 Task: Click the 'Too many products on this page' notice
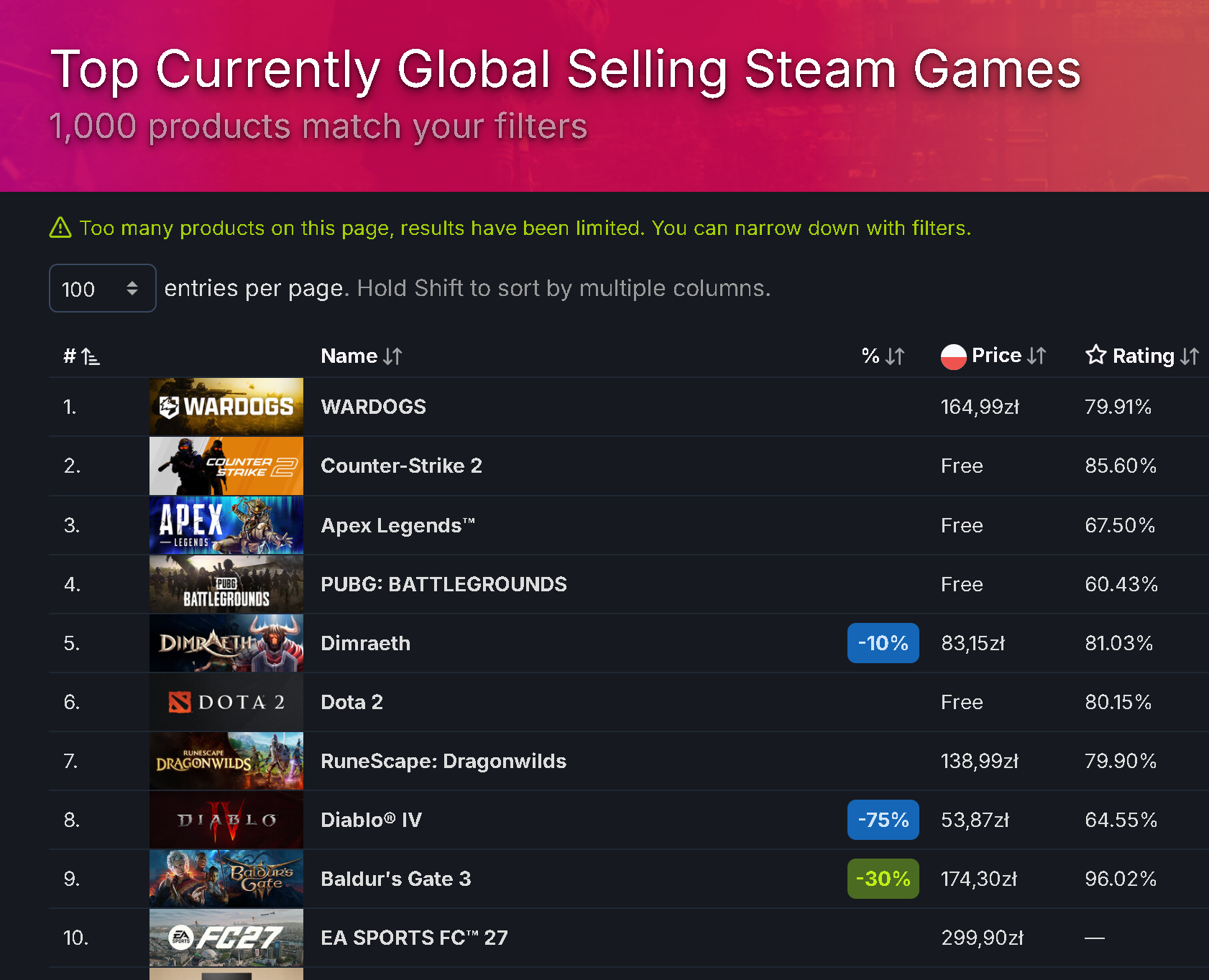coord(525,228)
